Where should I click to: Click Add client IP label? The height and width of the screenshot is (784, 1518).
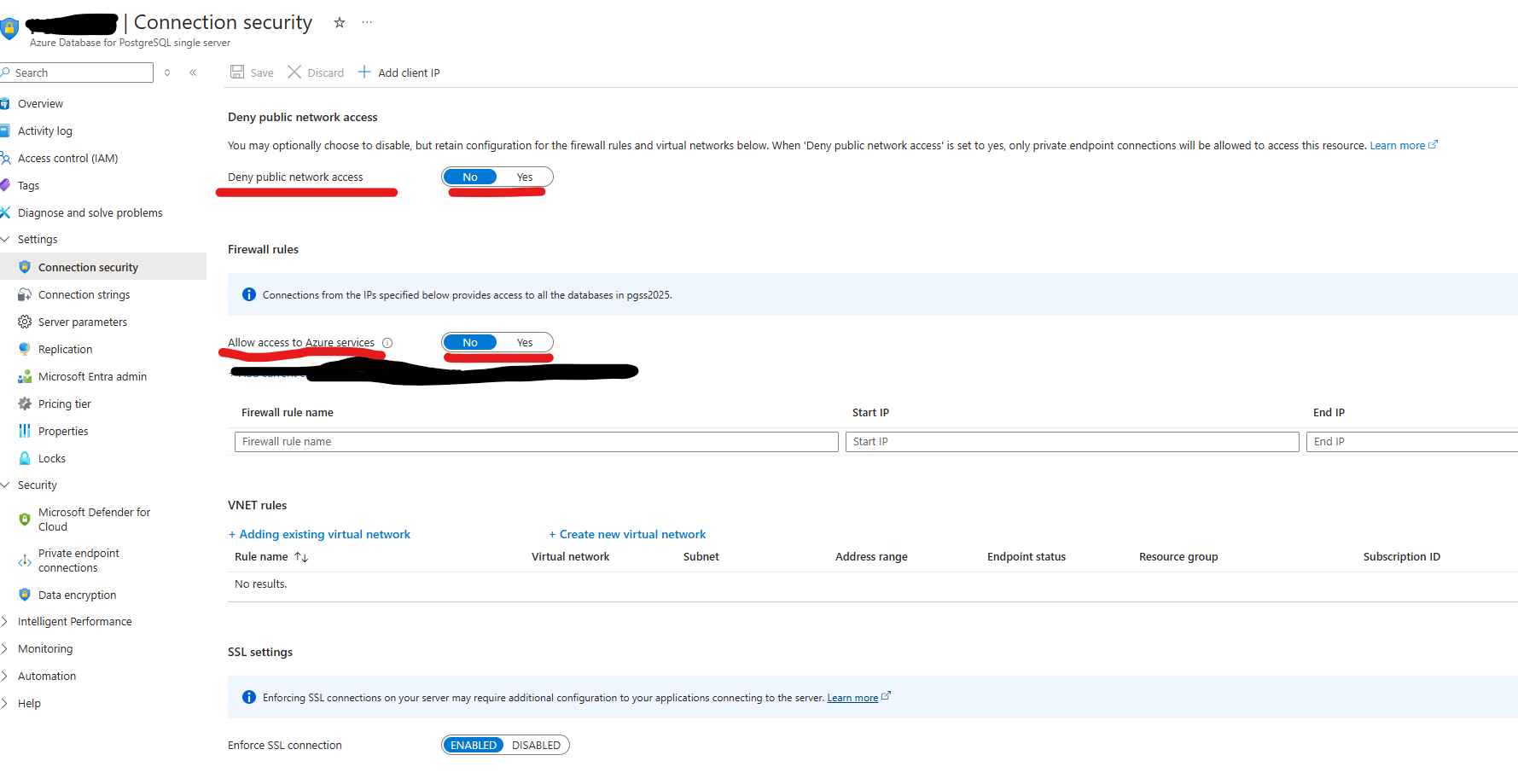click(409, 73)
